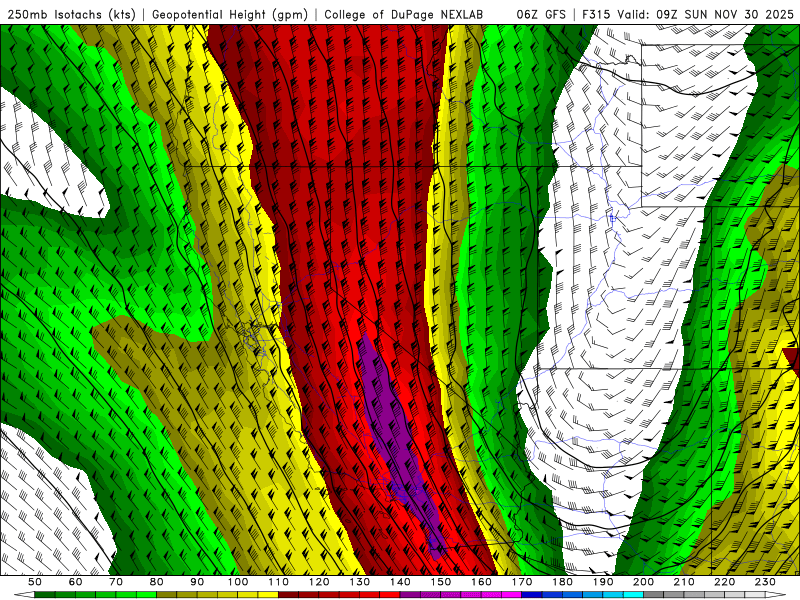800x600 pixels.
Task: Click the 200 label on the color scale
Action: [x=643, y=582]
